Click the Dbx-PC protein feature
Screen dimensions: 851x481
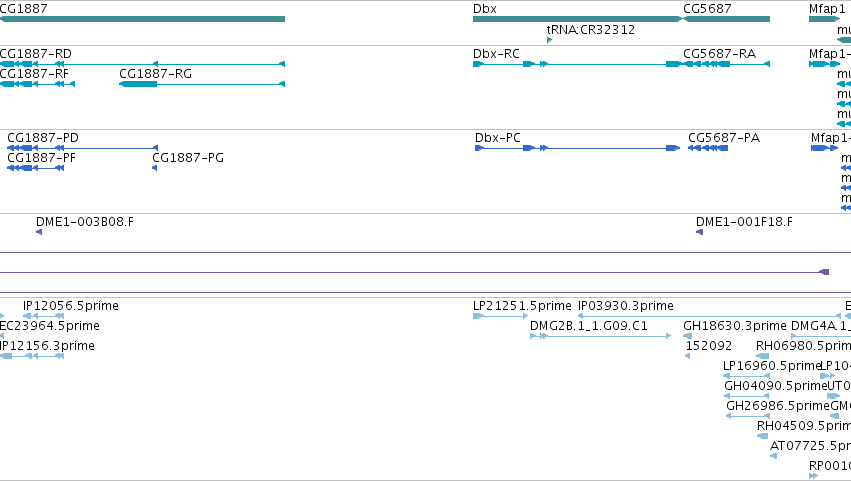(577, 148)
